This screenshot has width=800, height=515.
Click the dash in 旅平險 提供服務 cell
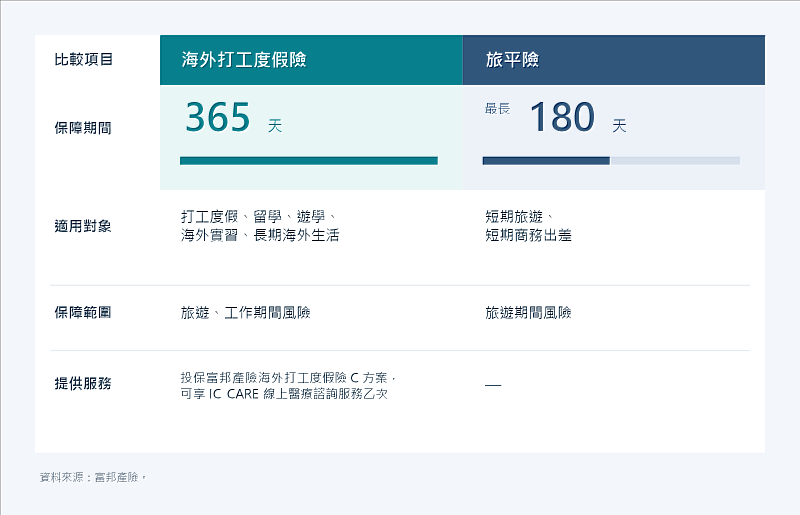click(493, 385)
